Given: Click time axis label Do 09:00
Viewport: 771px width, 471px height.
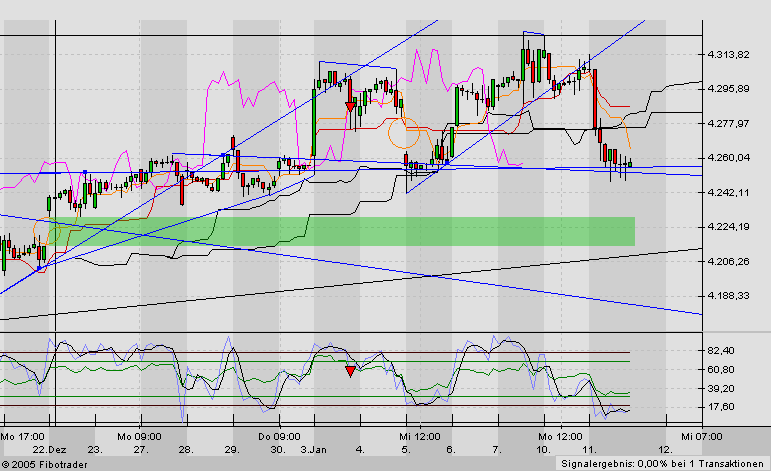Looking at the screenshot, I should [x=279, y=437].
